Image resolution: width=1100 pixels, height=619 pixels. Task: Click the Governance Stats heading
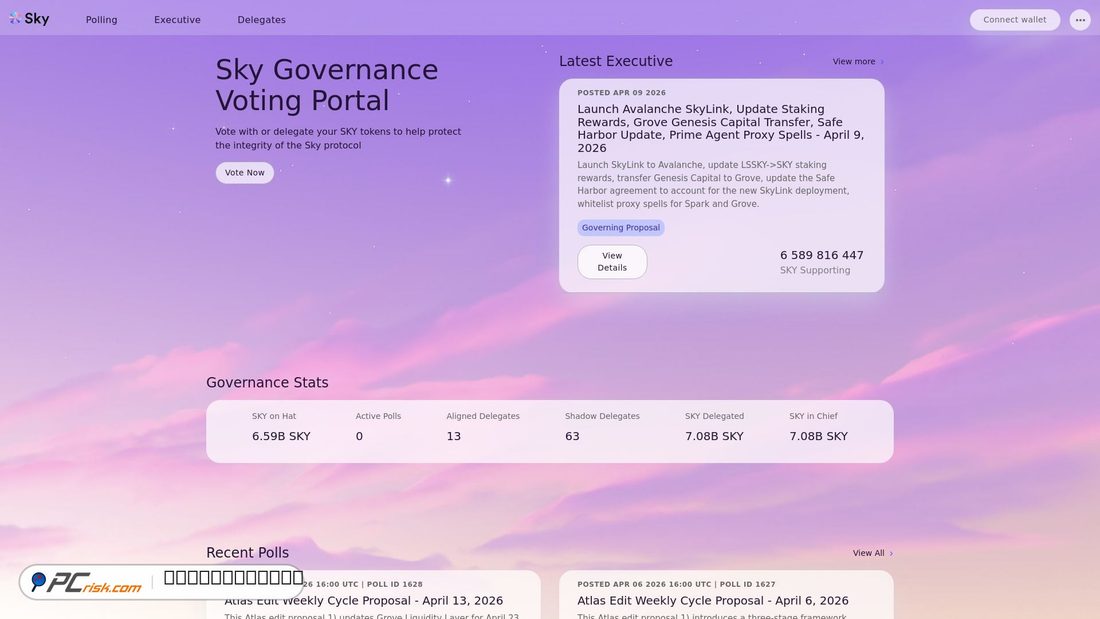[267, 382]
